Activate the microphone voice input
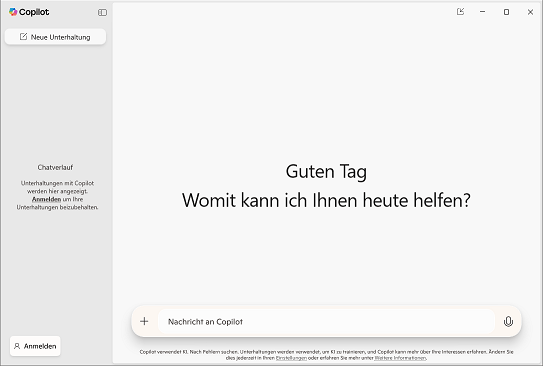 [x=508, y=322]
